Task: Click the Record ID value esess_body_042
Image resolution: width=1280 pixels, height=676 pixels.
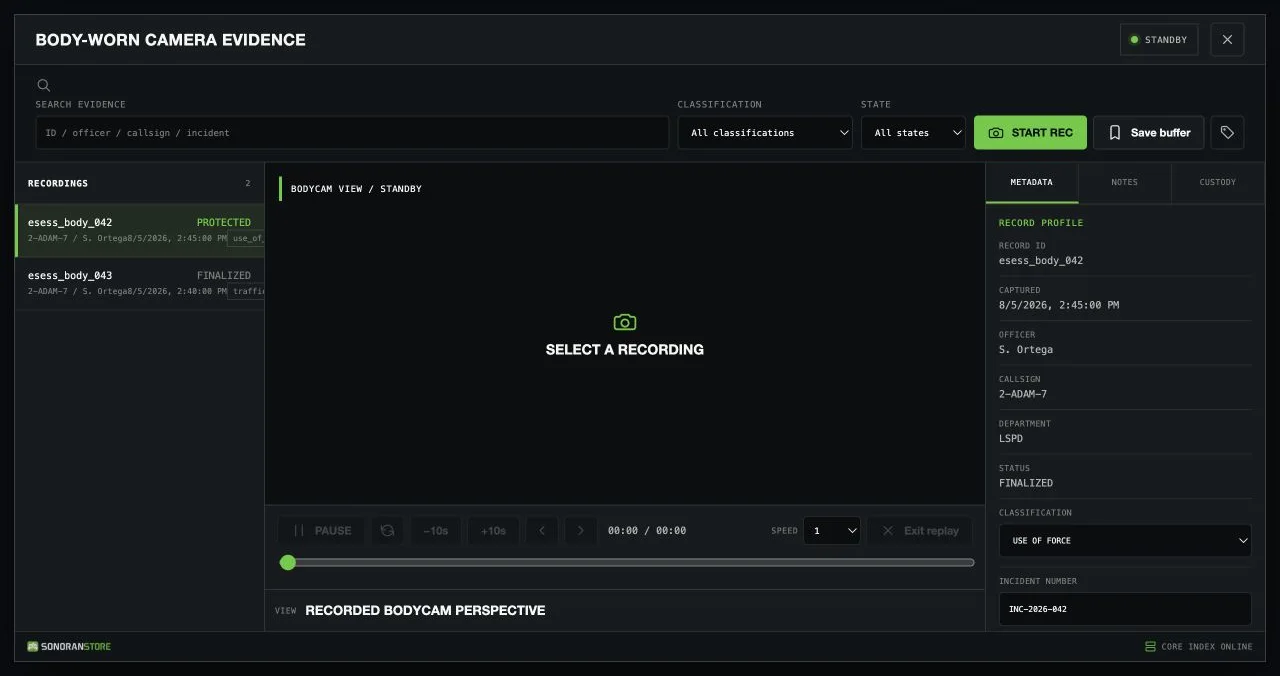Action: coord(1041,261)
